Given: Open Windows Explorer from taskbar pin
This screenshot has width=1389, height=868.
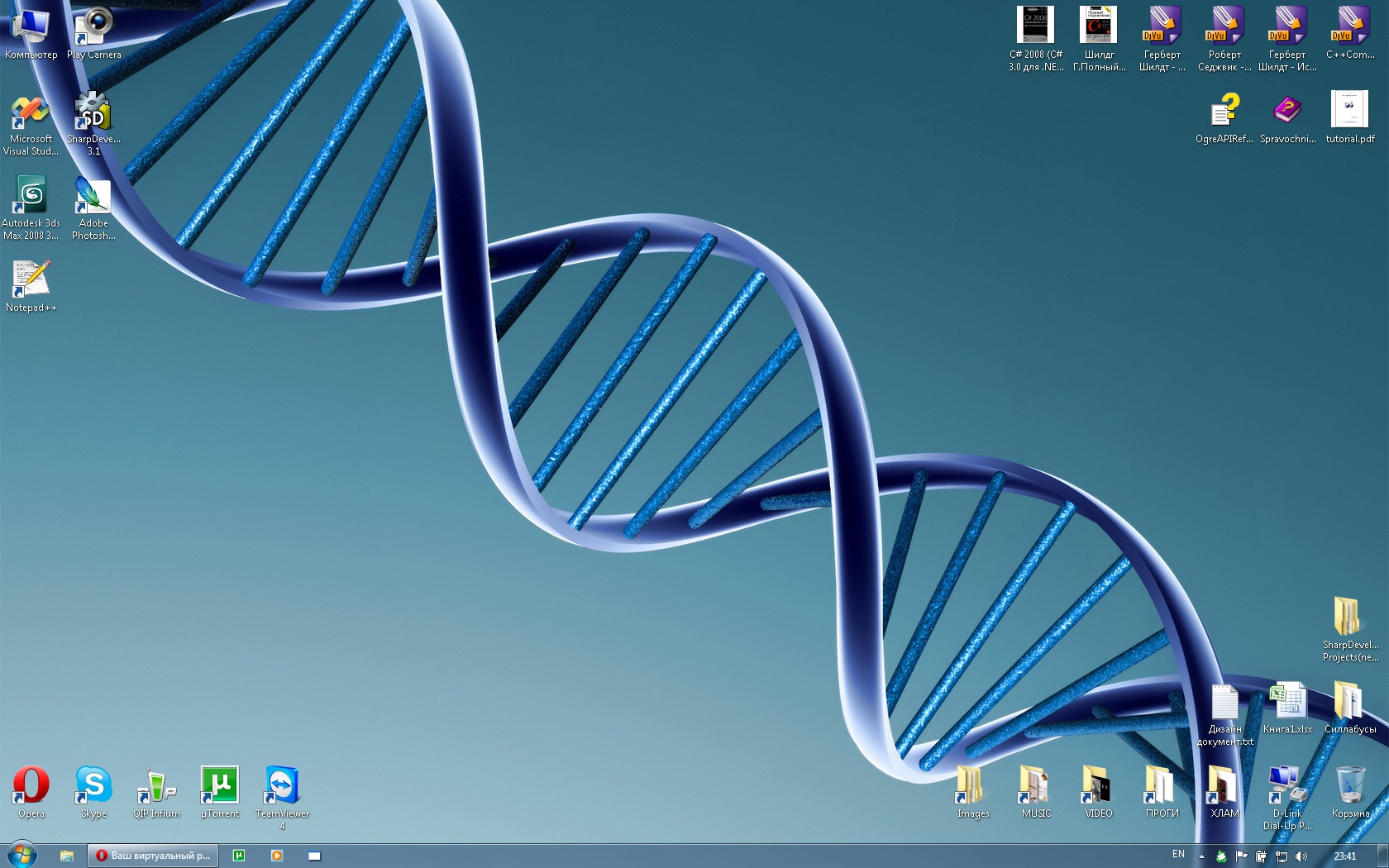Looking at the screenshot, I should 67,856.
